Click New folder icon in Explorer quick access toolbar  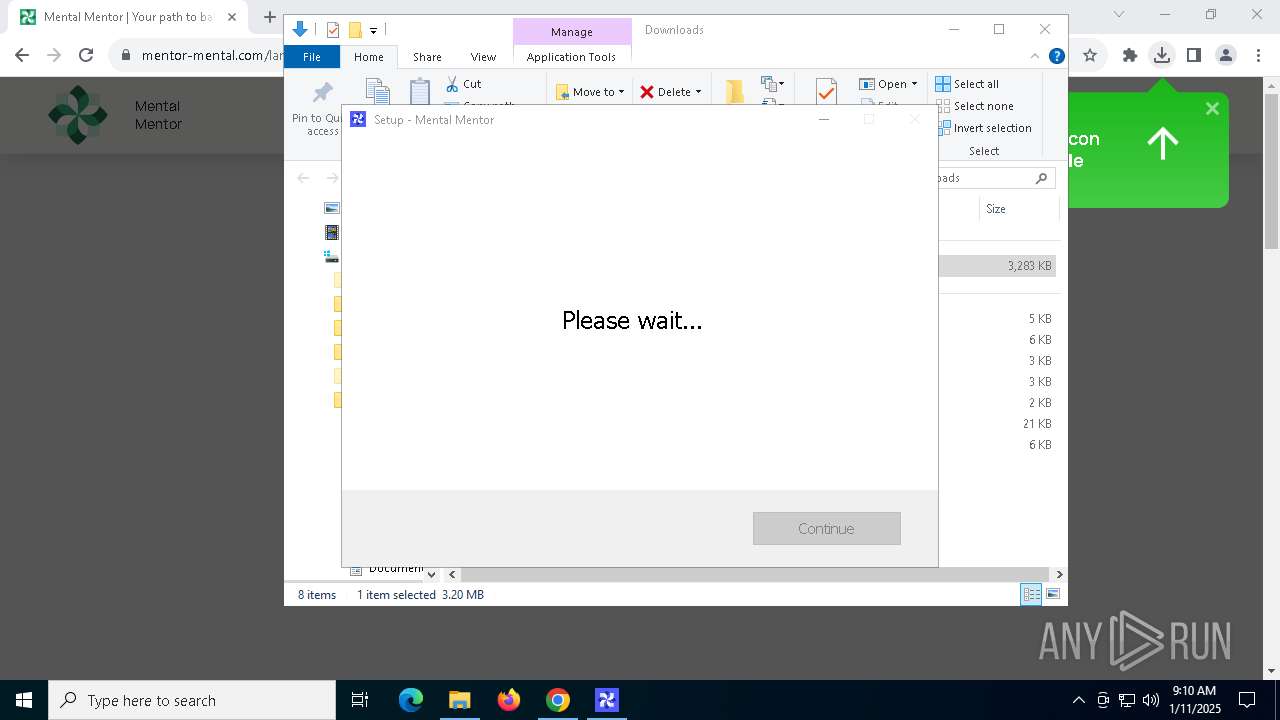coord(354,30)
